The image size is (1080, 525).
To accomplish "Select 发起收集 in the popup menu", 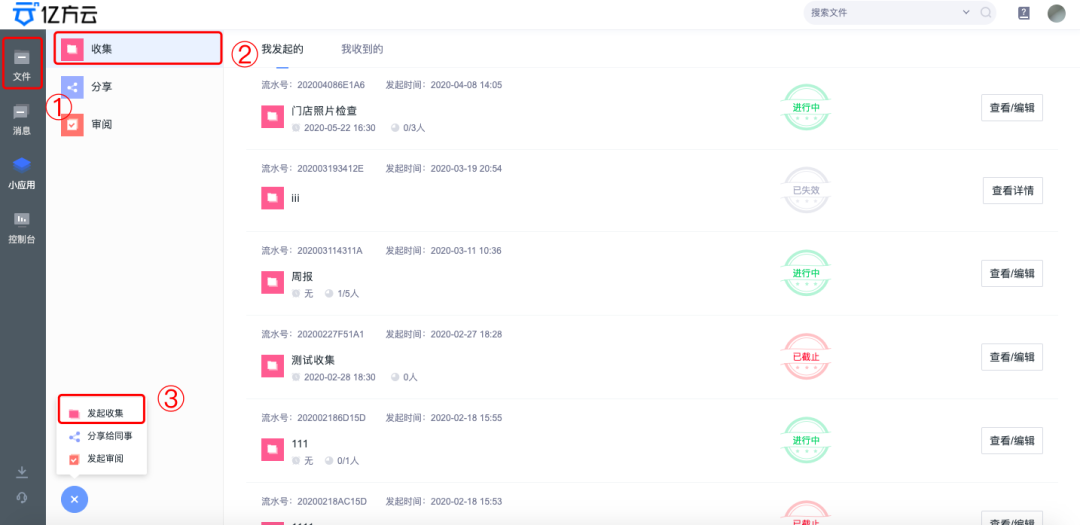I will tap(104, 412).
